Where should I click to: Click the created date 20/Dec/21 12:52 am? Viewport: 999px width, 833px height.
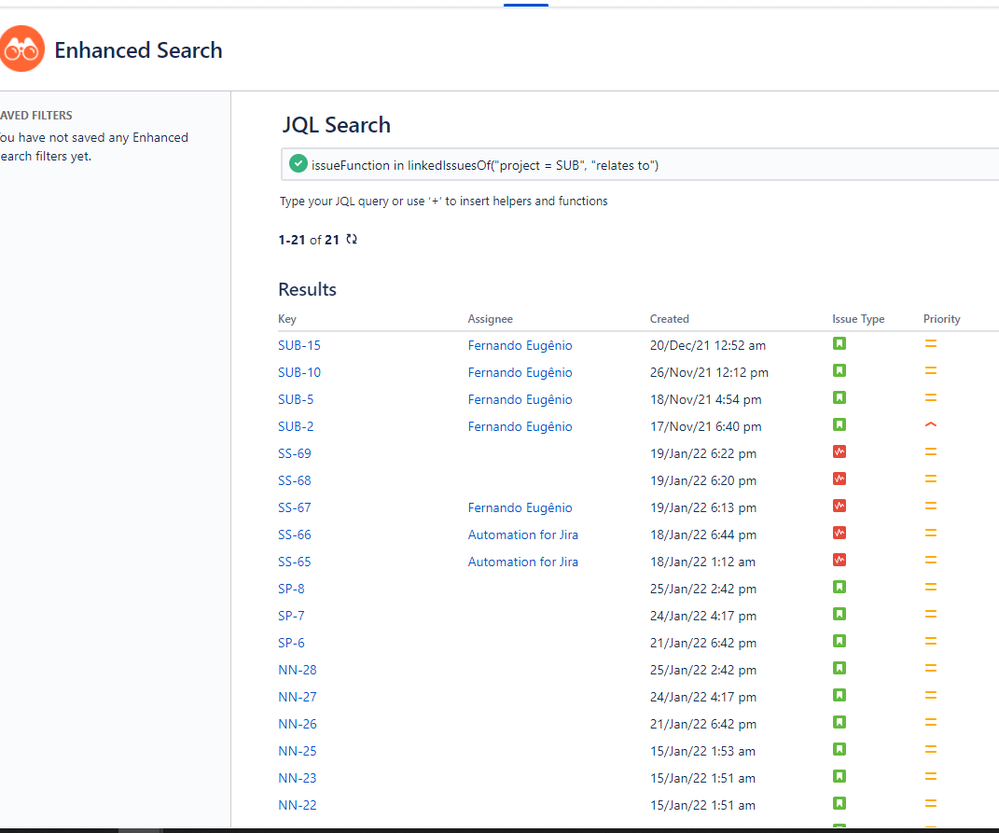point(708,345)
